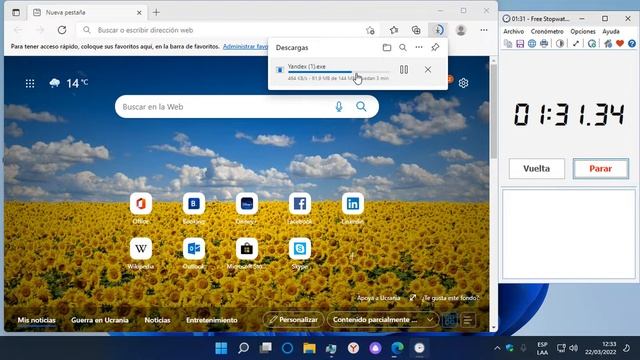Viewport: 640px width, 360px height.
Task: Open the Favorites star-list icon
Action: 394,30
